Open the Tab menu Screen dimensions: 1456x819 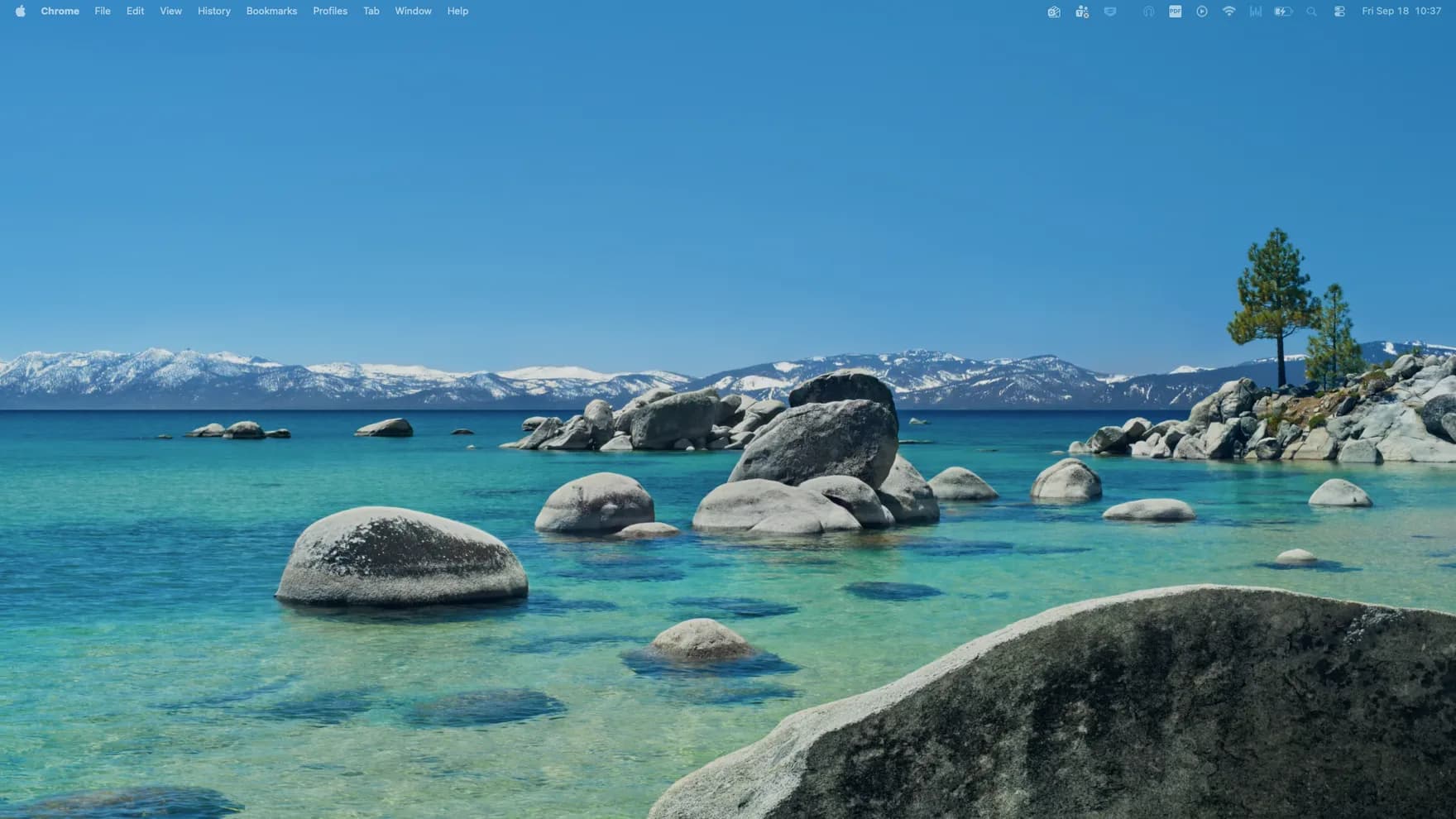pyautogui.click(x=371, y=11)
